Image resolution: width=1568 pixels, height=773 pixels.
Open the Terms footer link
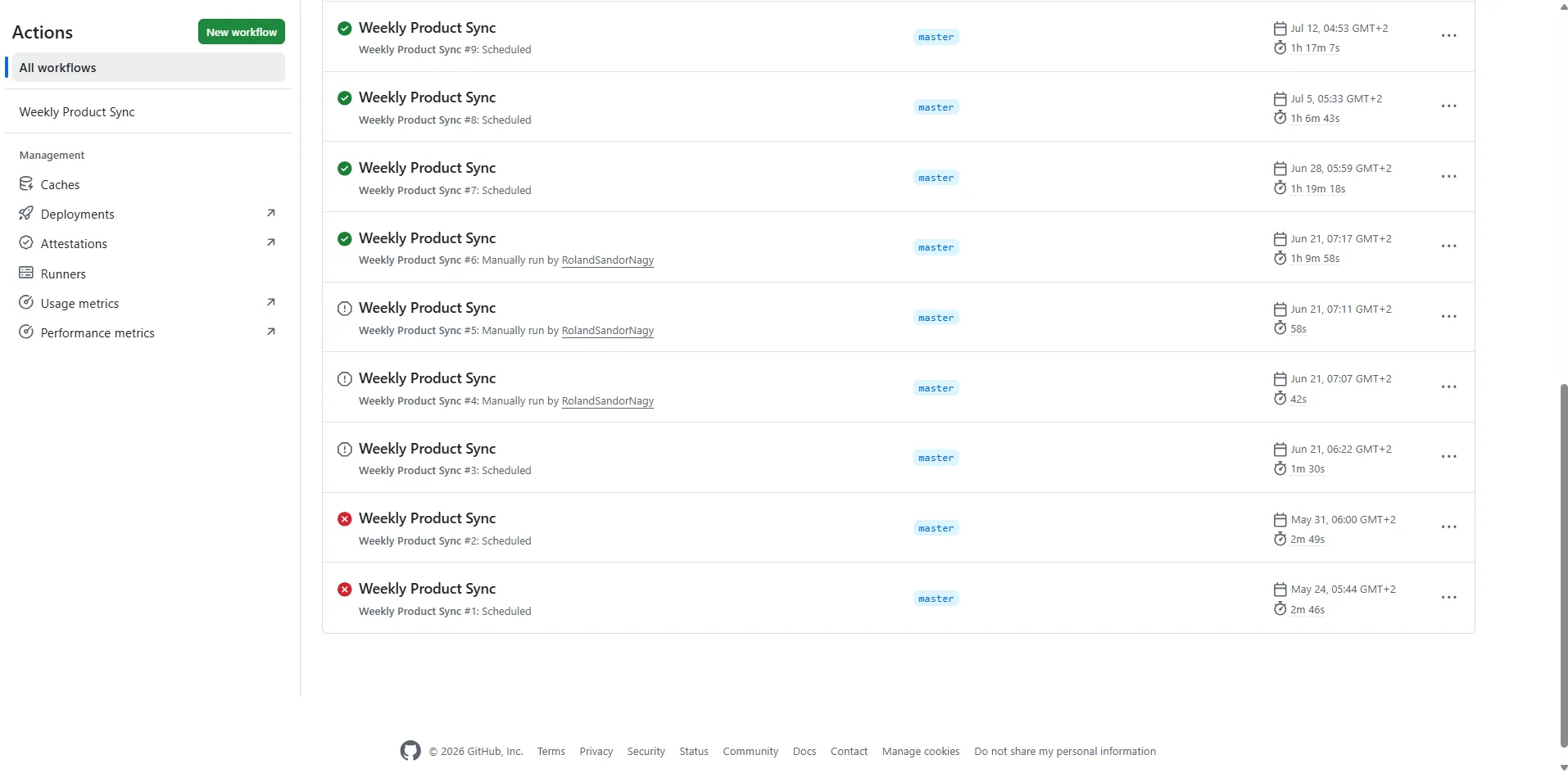pyautogui.click(x=551, y=752)
